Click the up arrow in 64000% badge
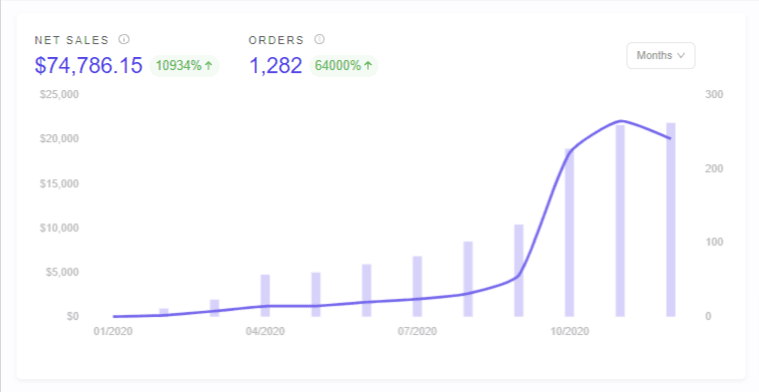 click(x=368, y=66)
